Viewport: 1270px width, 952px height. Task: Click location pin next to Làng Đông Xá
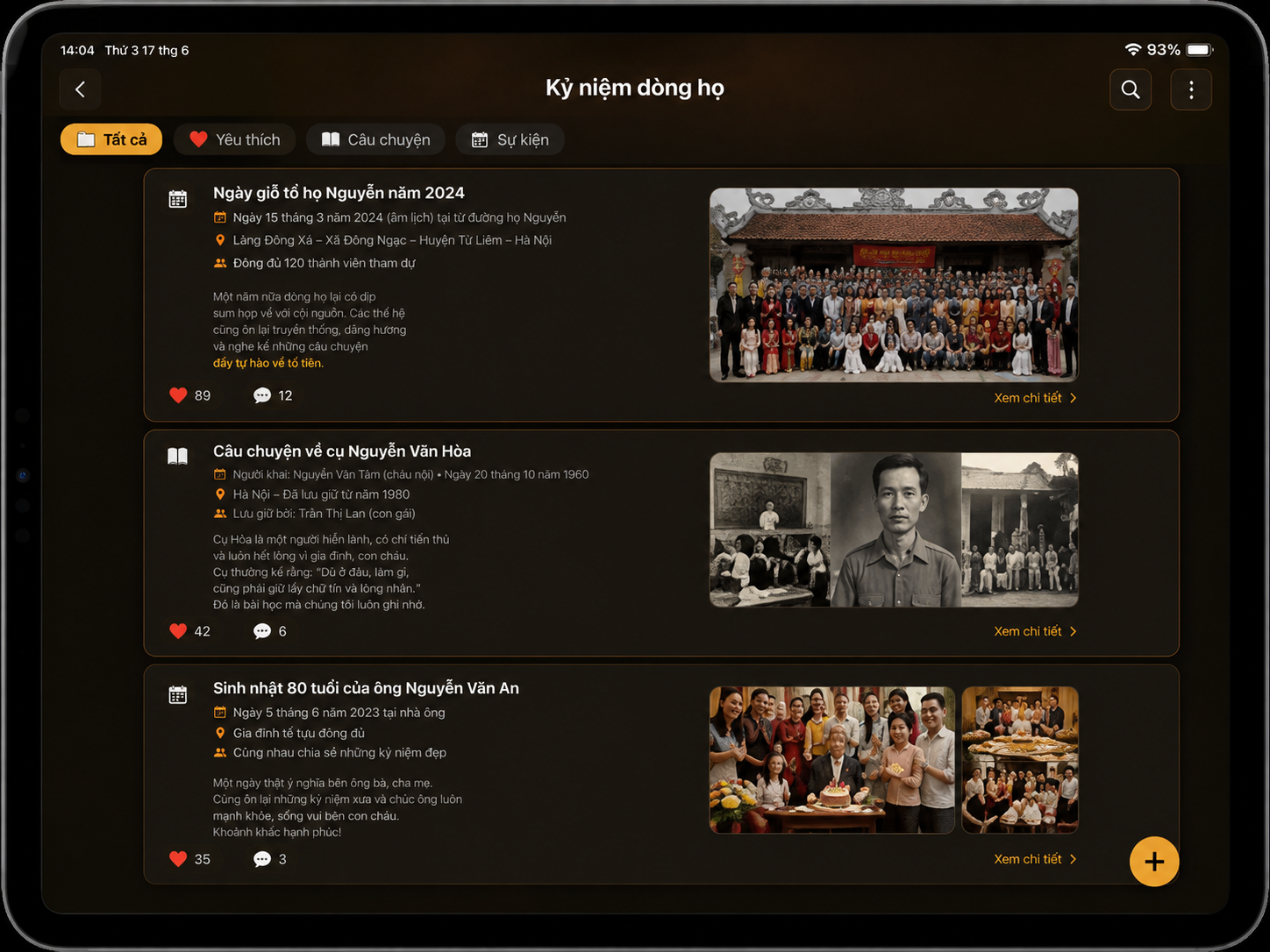[x=220, y=240]
